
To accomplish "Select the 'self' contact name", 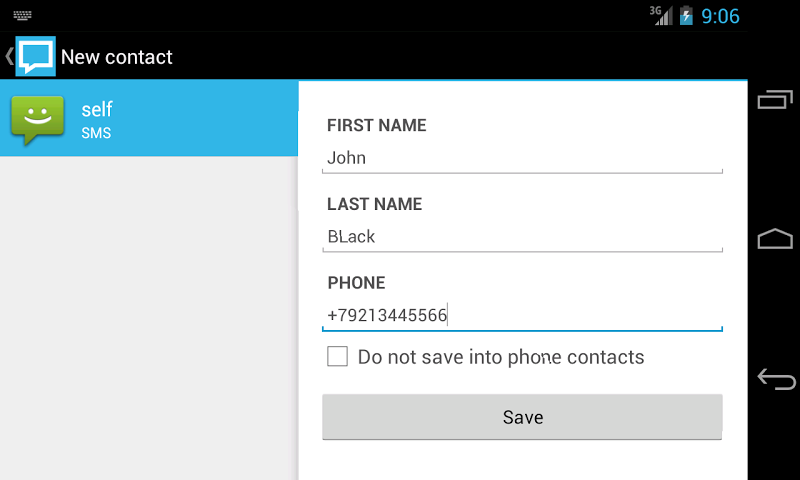I will (97, 110).
